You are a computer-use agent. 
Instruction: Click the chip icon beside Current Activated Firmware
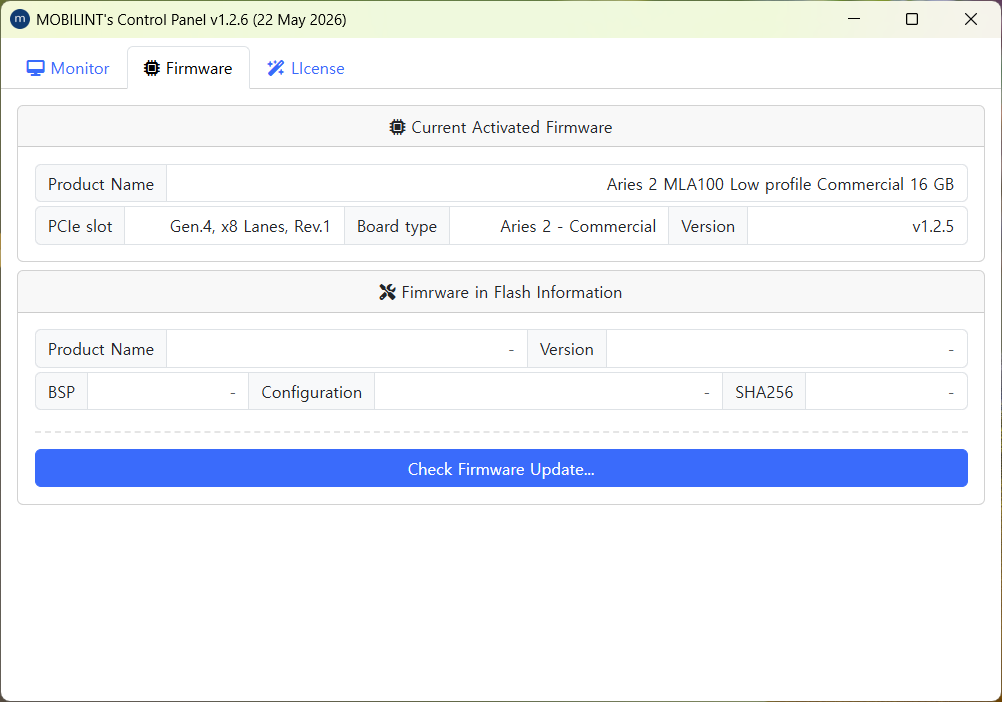[397, 127]
